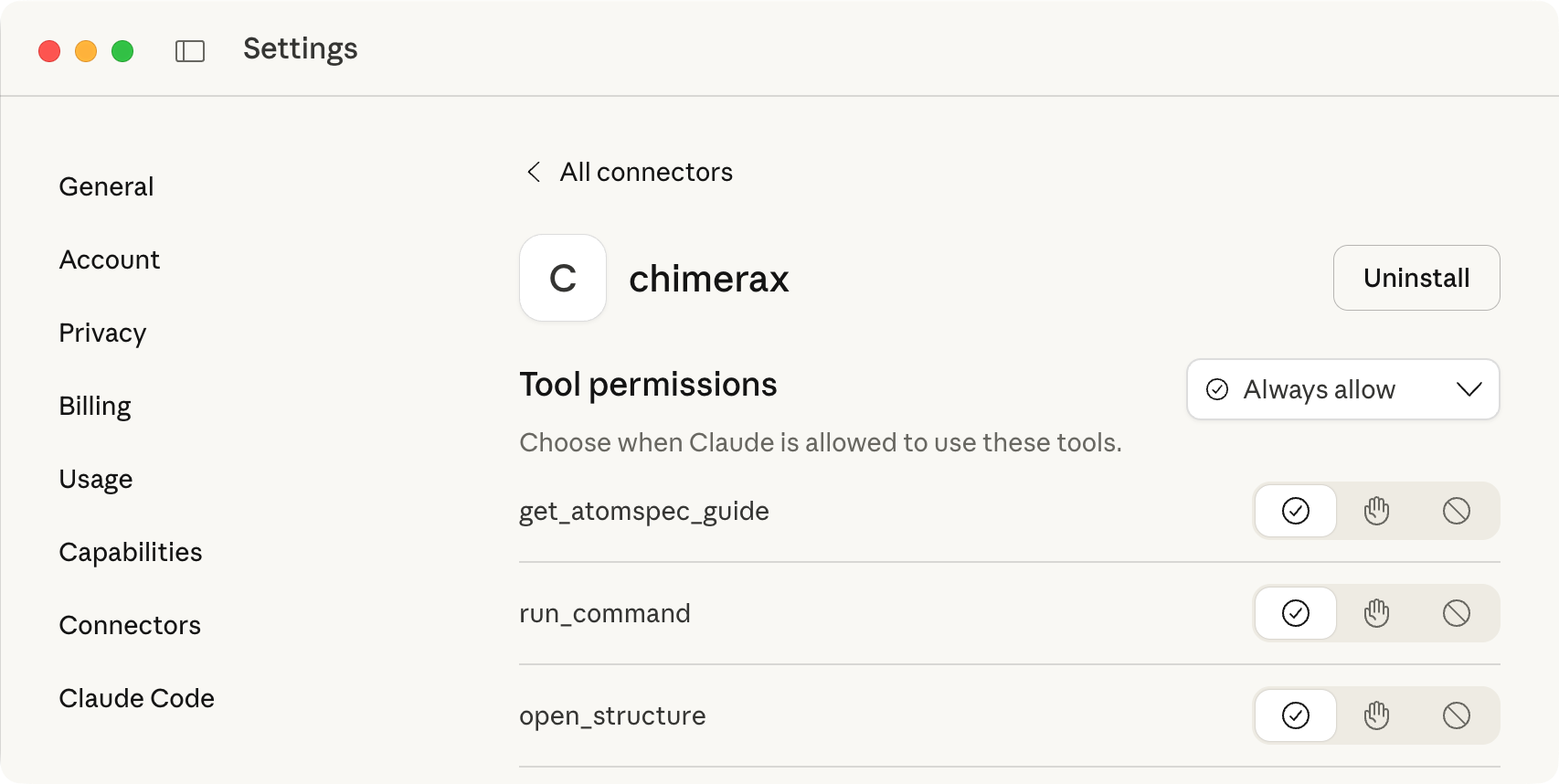Image resolution: width=1559 pixels, height=784 pixels.
Task: Open the General settings section
Action: click(x=106, y=186)
